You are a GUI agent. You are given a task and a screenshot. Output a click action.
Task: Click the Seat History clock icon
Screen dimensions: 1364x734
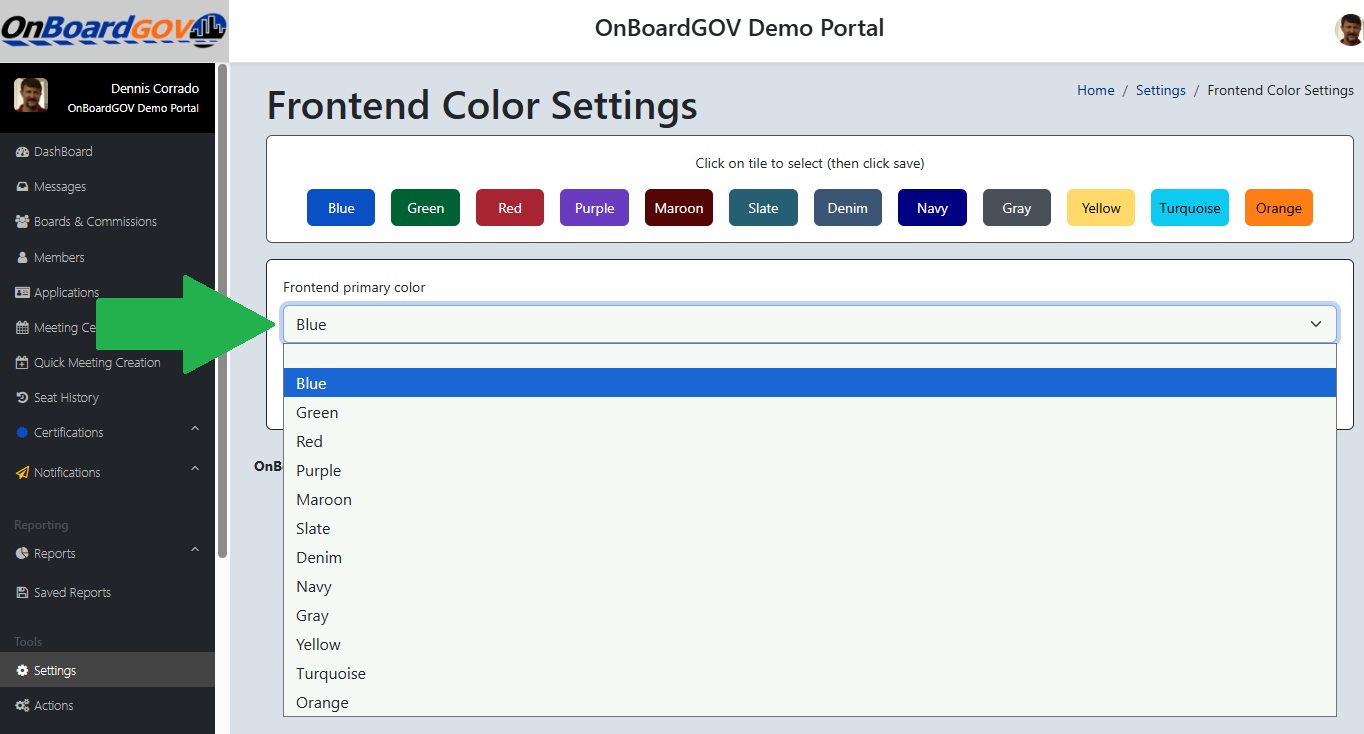23,397
